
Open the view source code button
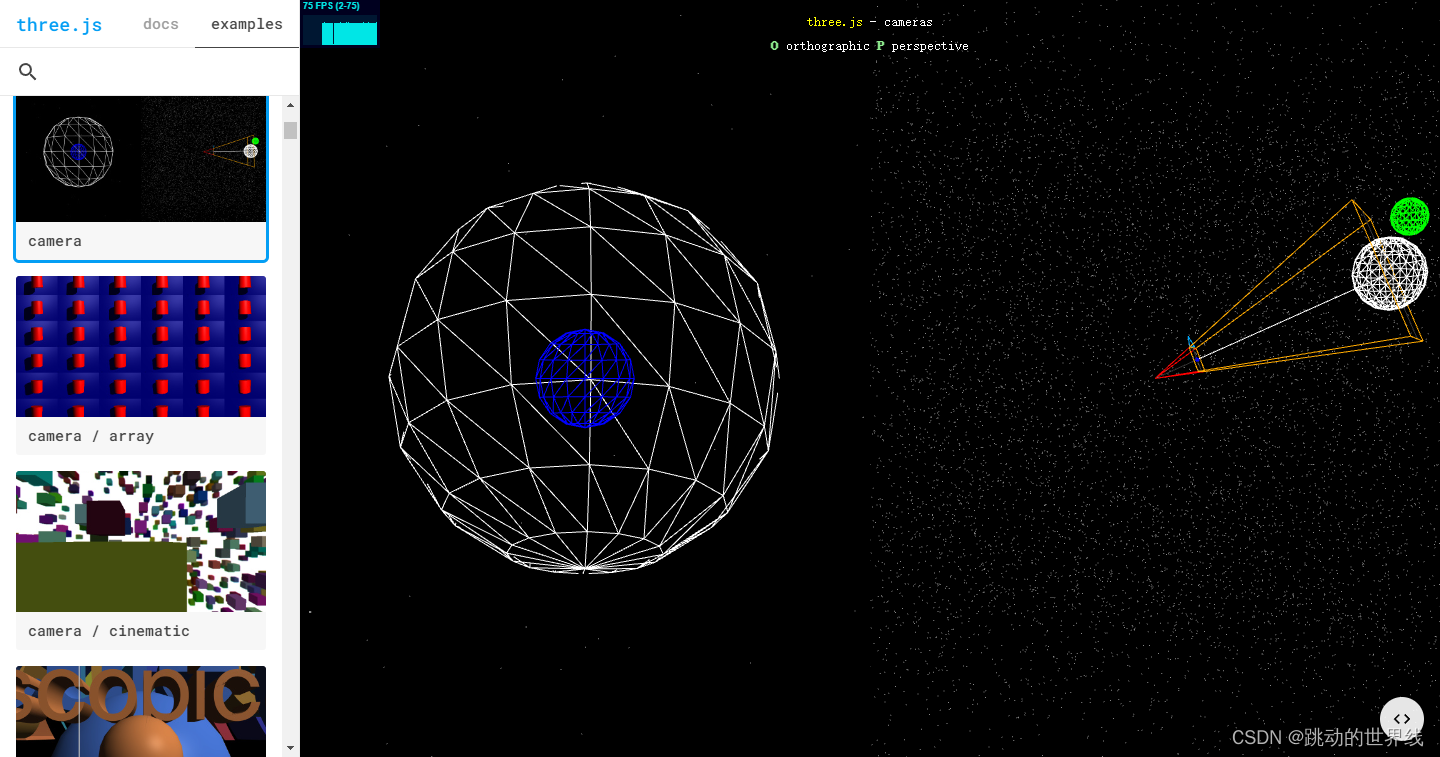1402,719
